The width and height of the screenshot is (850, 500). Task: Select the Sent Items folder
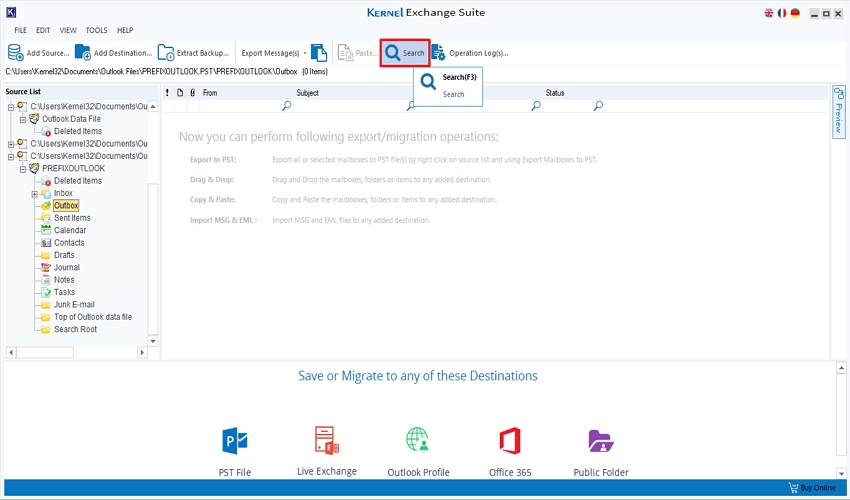(x=72, y=218)
